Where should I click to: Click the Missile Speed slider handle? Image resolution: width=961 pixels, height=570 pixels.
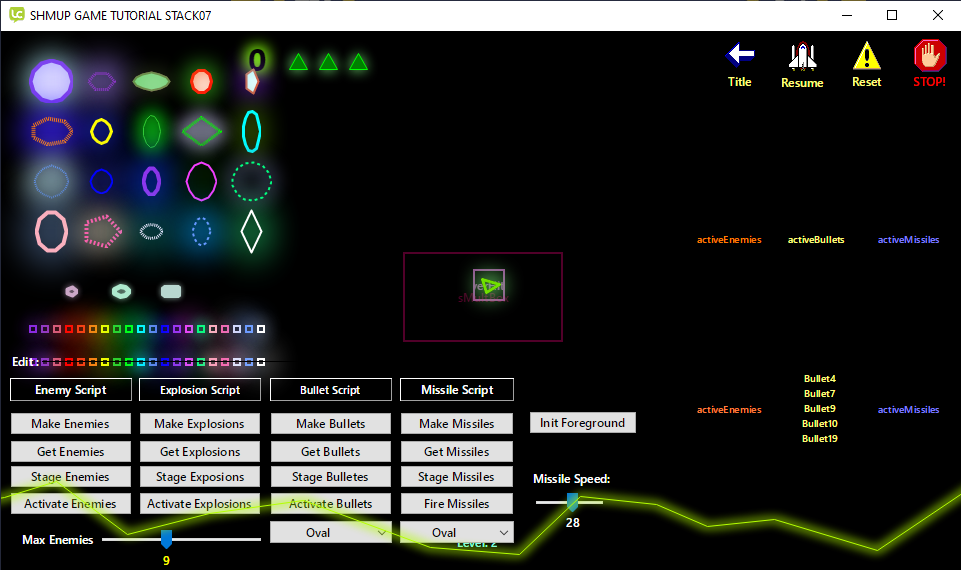pyautogui.click(x=572, y=501)
